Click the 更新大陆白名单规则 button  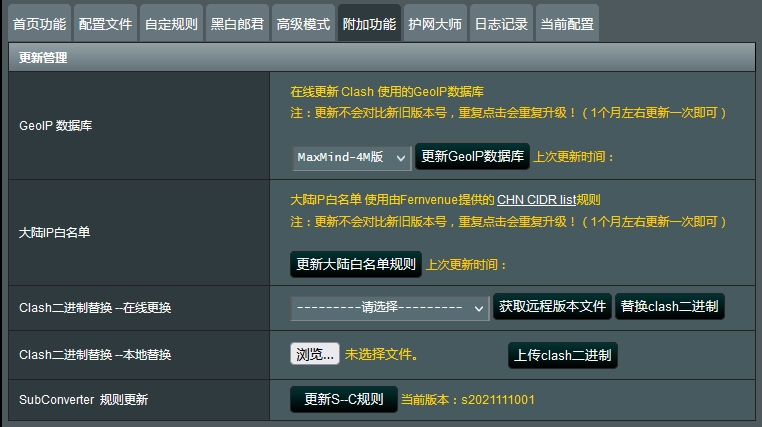(355, 265)
